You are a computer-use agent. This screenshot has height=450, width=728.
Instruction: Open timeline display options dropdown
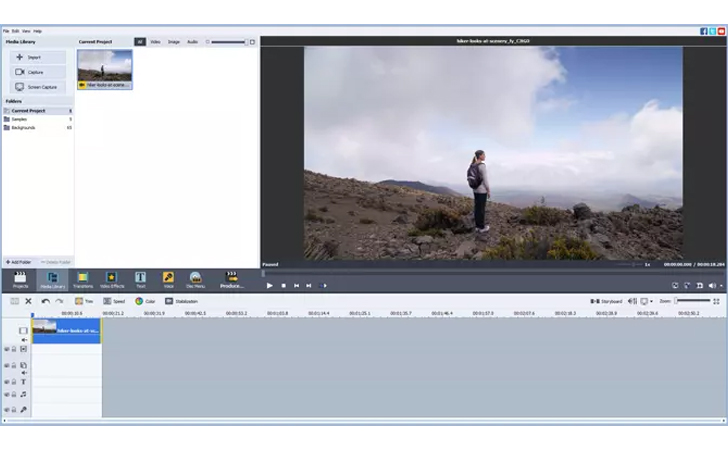(652, 301)
